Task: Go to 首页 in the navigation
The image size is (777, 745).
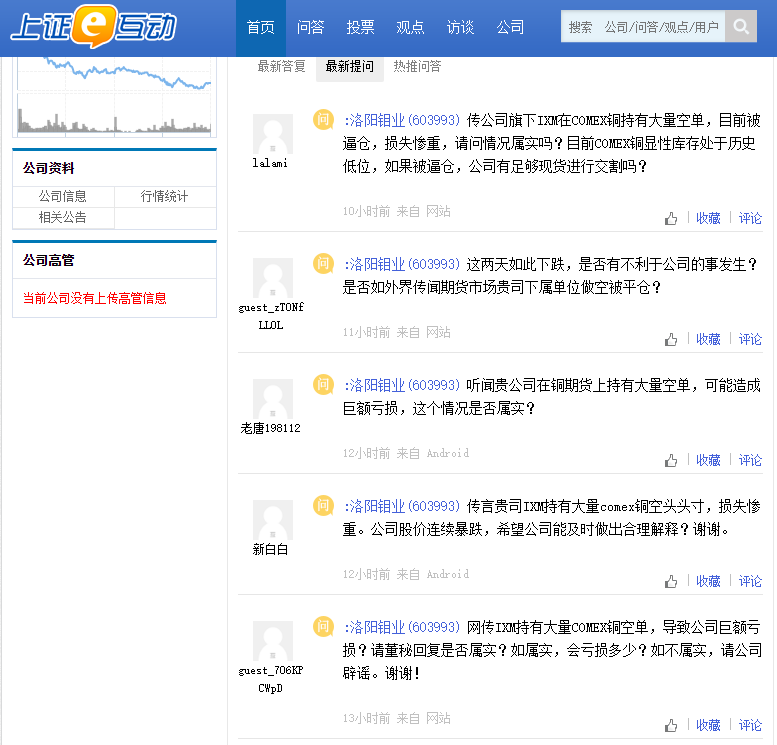Action: click(261, 27)
